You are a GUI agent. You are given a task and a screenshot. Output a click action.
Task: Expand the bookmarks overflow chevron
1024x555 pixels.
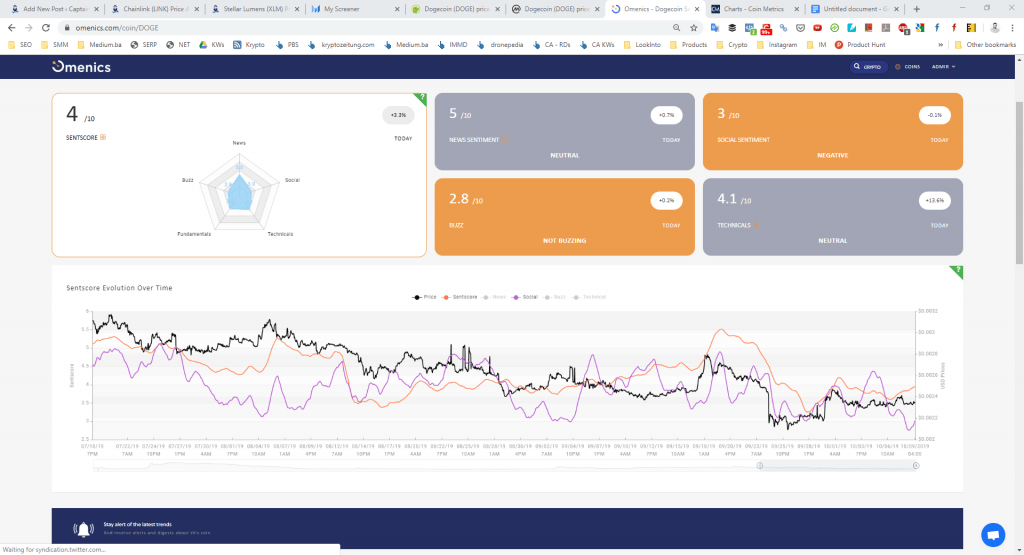tap(940, 45)
